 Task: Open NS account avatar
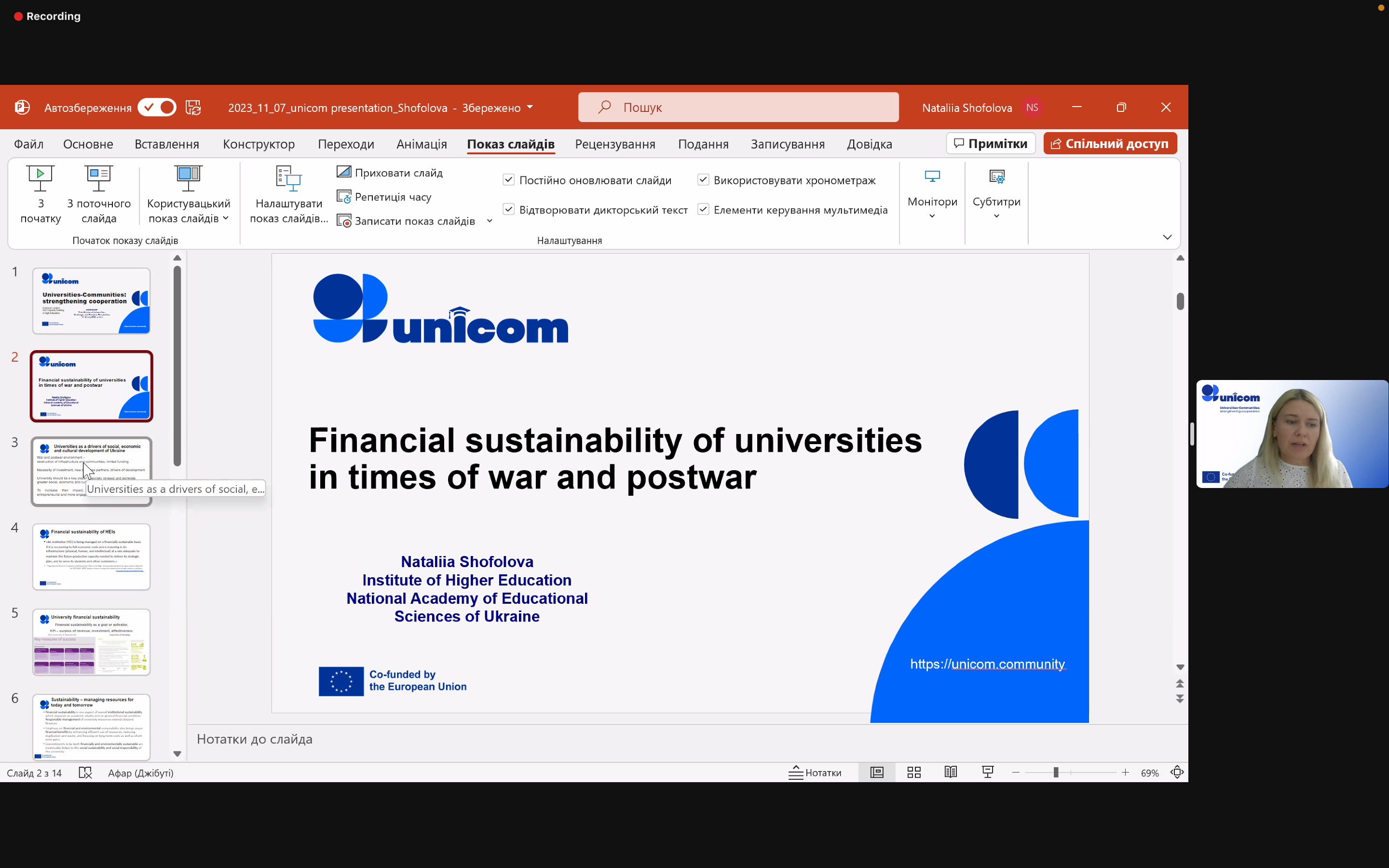click(1032, 108)
